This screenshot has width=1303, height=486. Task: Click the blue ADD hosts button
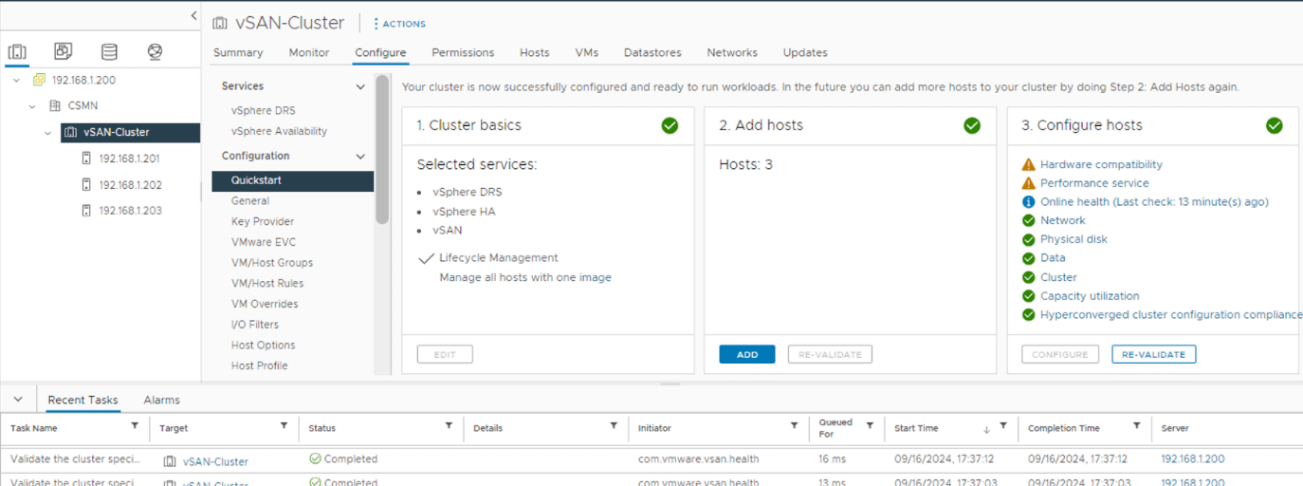[x=747, y=354]
